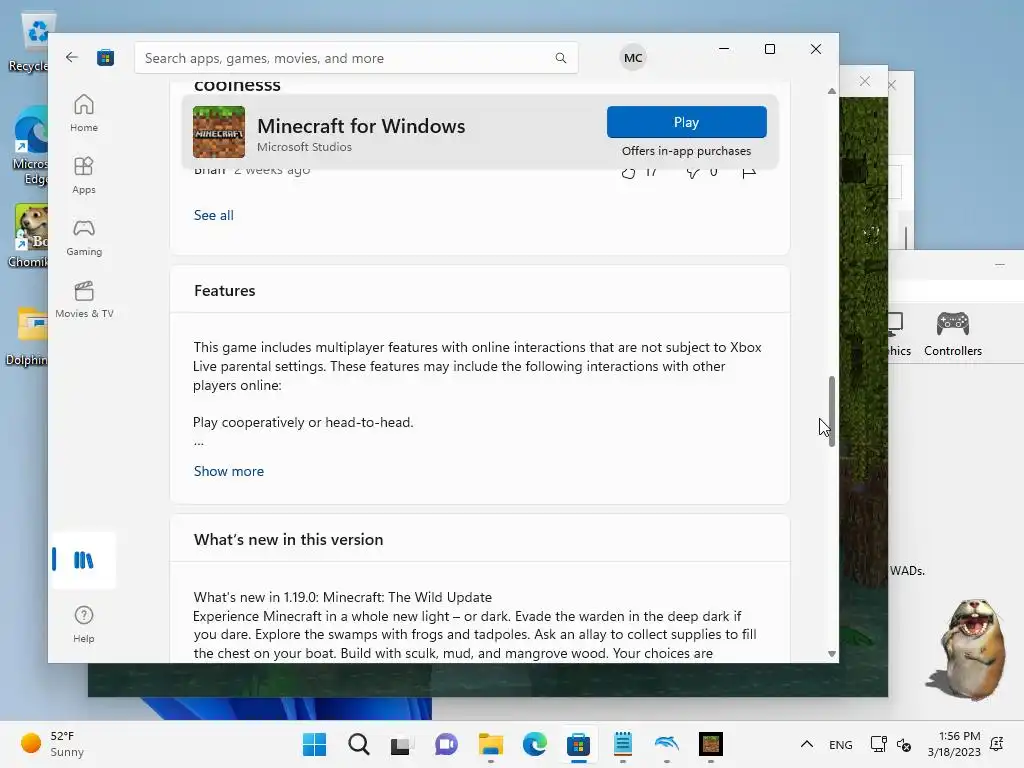Viewport: 1024px width, 768px height.
Task: Click the scrollbar down arrow
Action: coord(831,654)
